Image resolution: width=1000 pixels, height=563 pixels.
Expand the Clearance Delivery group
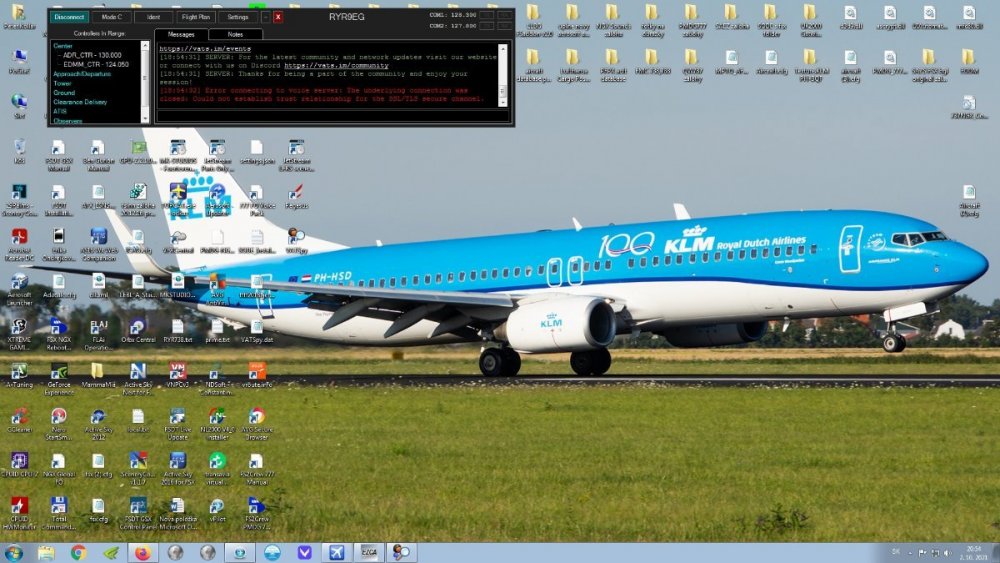[x=80, y=102]
